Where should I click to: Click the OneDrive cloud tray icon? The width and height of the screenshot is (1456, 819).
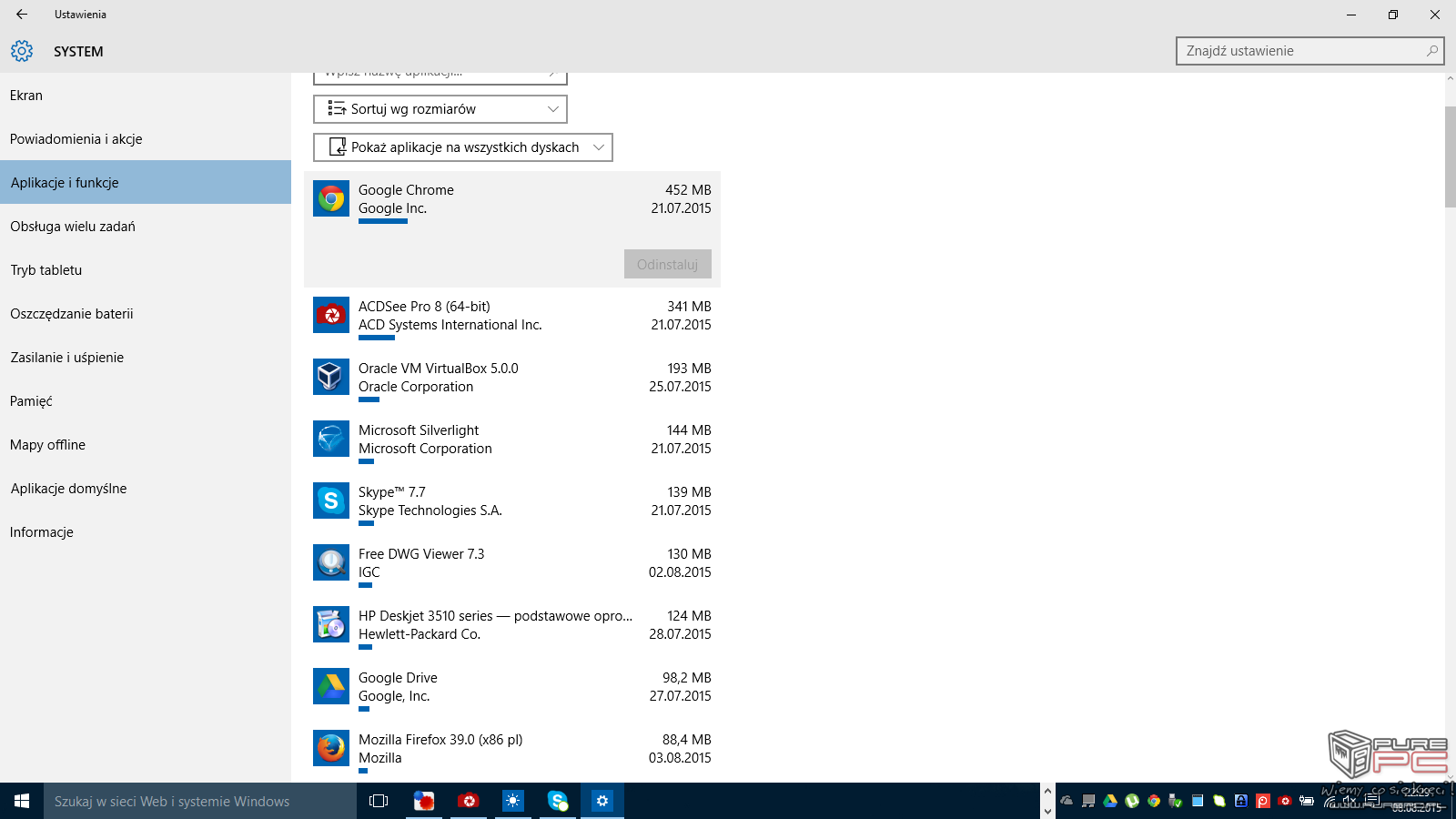tap(1067, 801)
